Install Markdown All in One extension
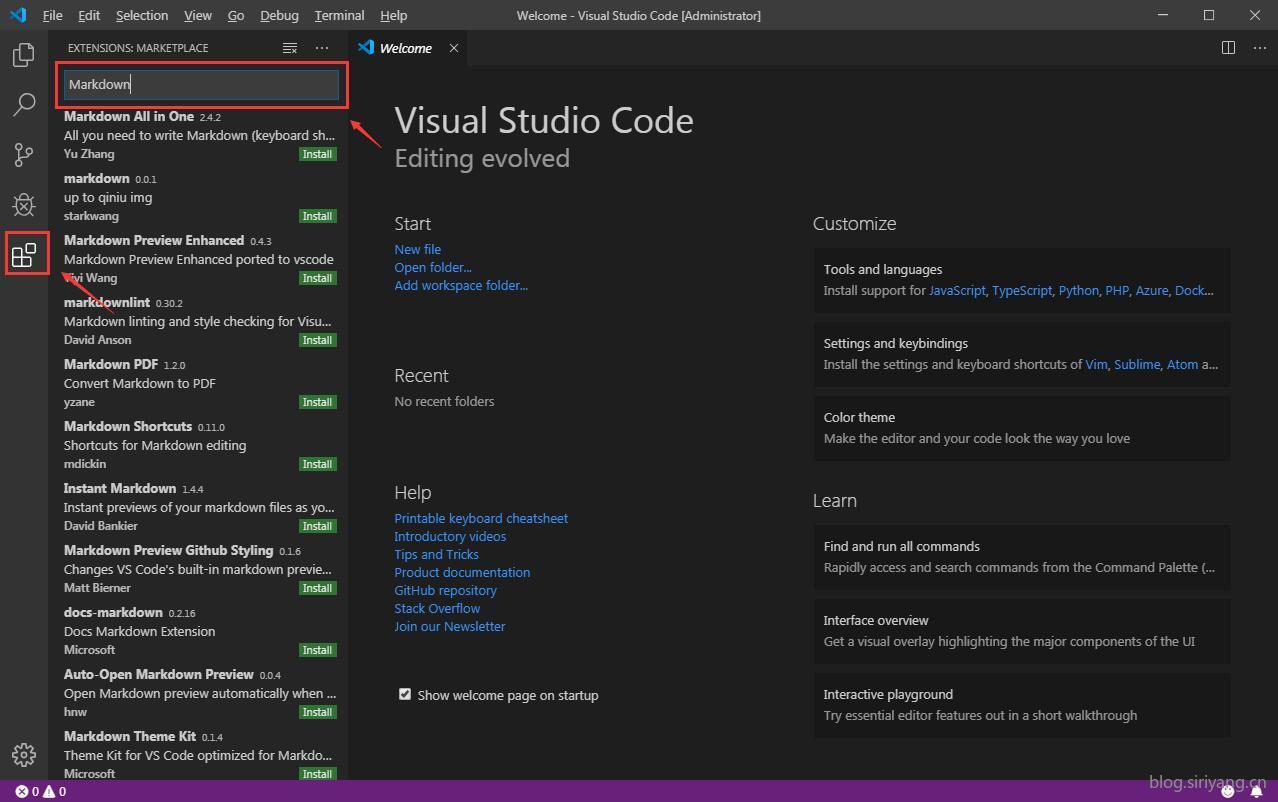This screenshot has height=802, width=1278. [317, 154]
